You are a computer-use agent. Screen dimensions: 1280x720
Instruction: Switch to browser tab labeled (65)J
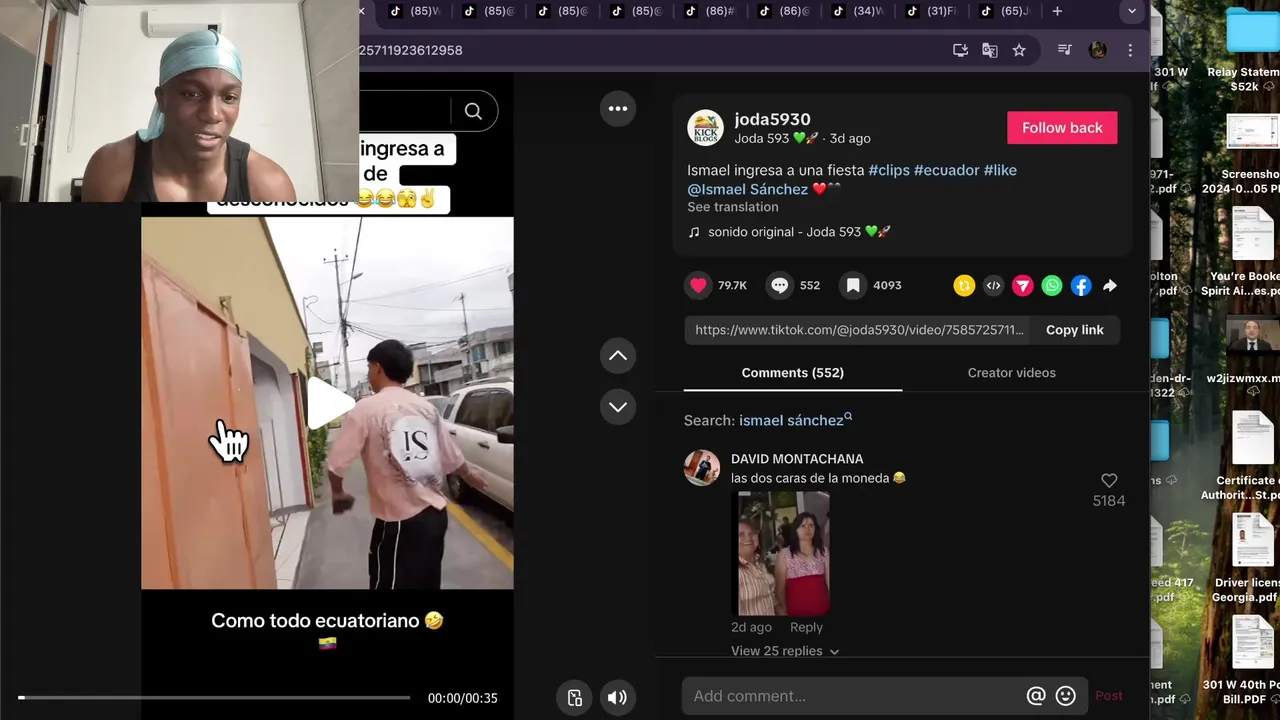1005,11
